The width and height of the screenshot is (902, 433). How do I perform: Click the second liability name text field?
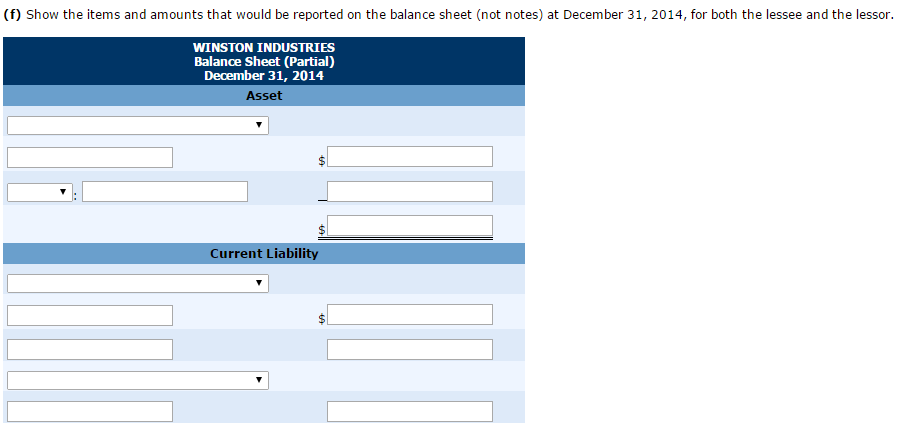point(90,349)
